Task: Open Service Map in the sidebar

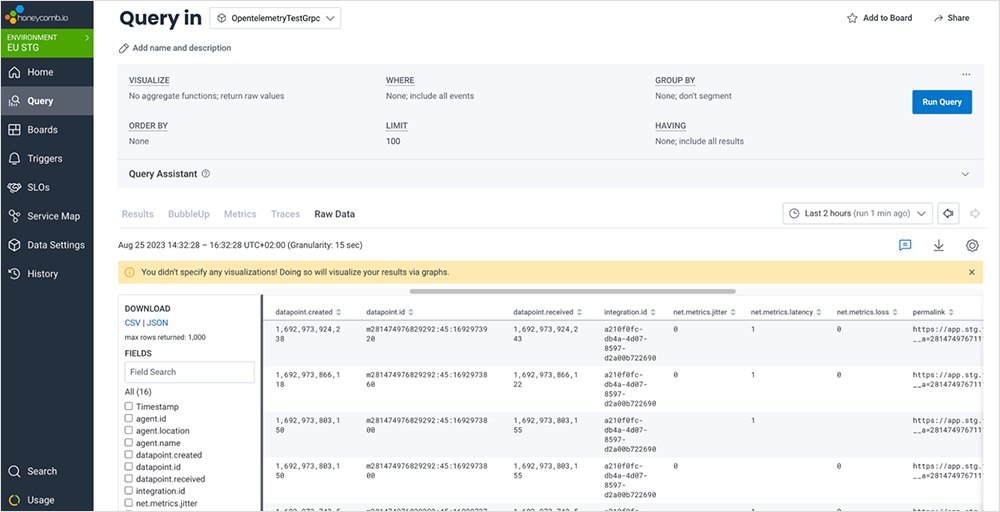Action: pos(53,216)
